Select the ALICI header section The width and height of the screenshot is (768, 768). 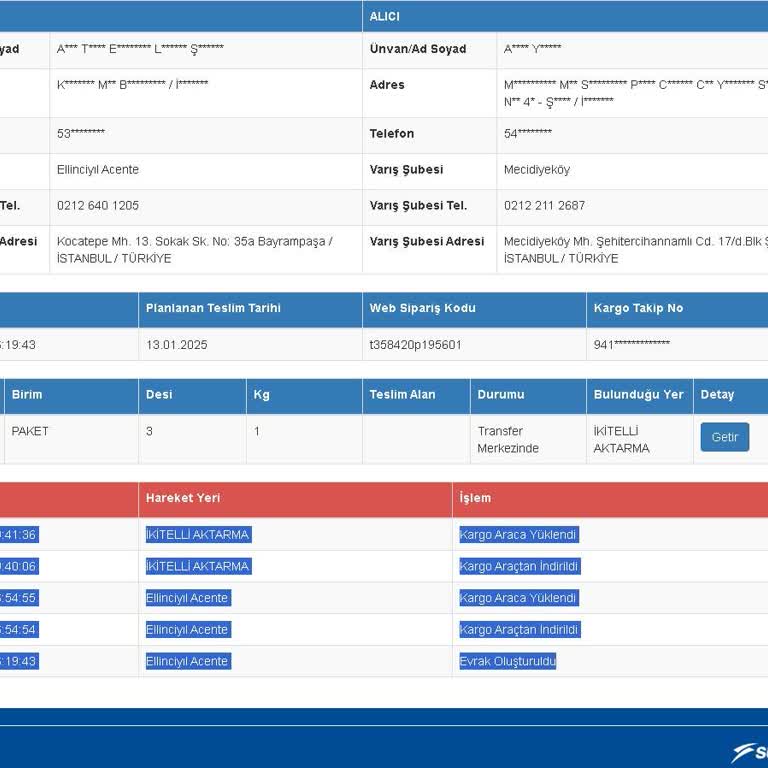565,16
